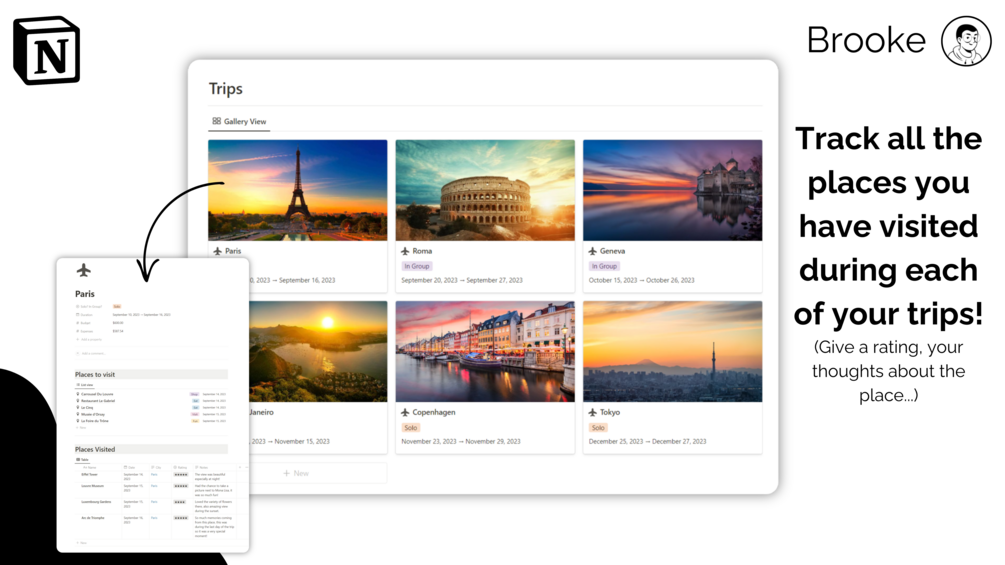Open Restaurant Le Gabriel list item
This screenshot has width=1005, height=565.
pos(151,401)
